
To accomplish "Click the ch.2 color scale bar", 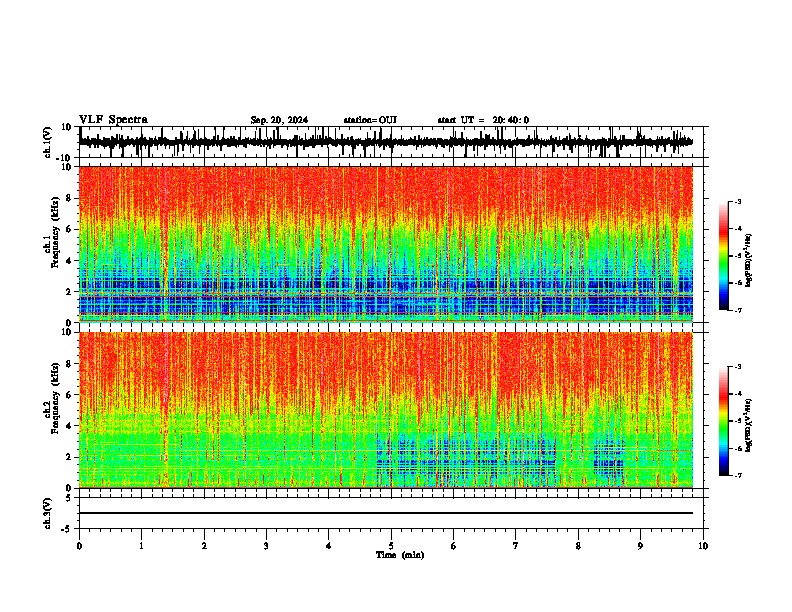I will (x=724, y=421).
